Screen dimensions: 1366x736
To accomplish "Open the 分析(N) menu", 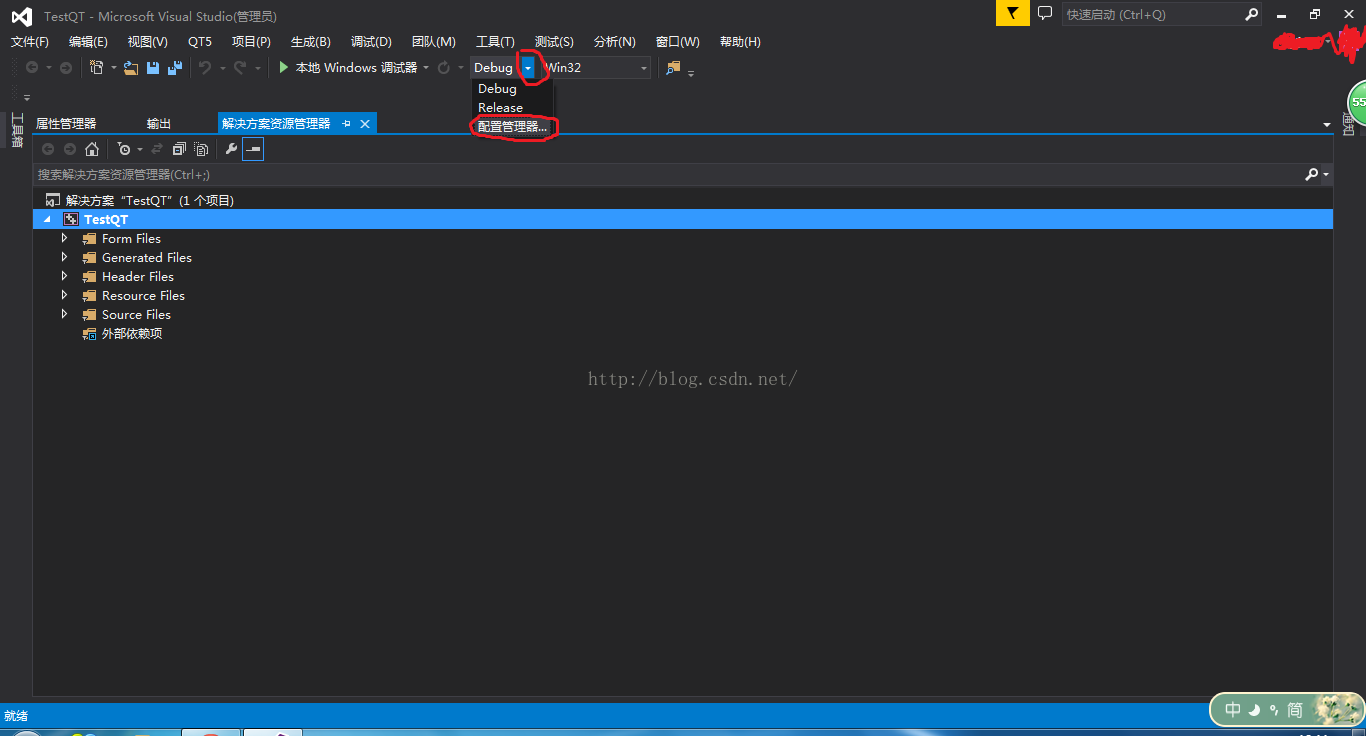I will tap(614, 41).
